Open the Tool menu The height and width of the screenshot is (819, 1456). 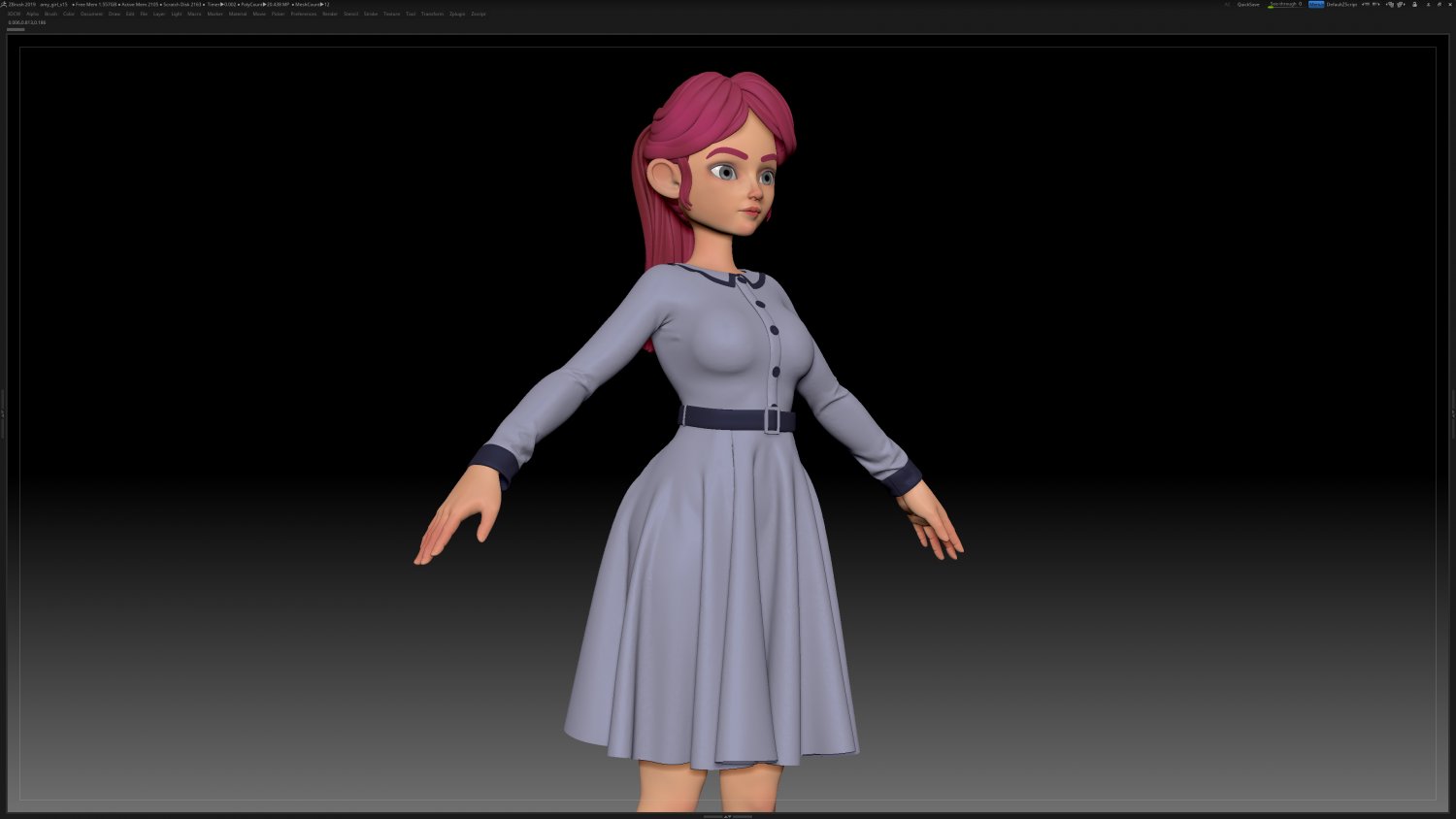[409, 14]
